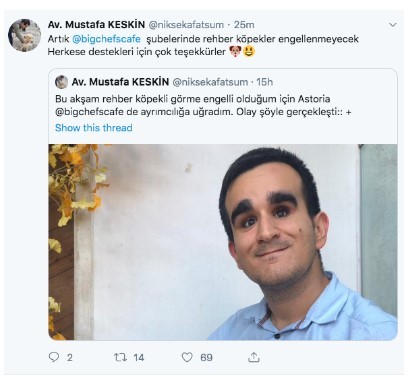Click the retweet count 14
The height and width of the screenshot is (381, 413).
pos(139,358)
